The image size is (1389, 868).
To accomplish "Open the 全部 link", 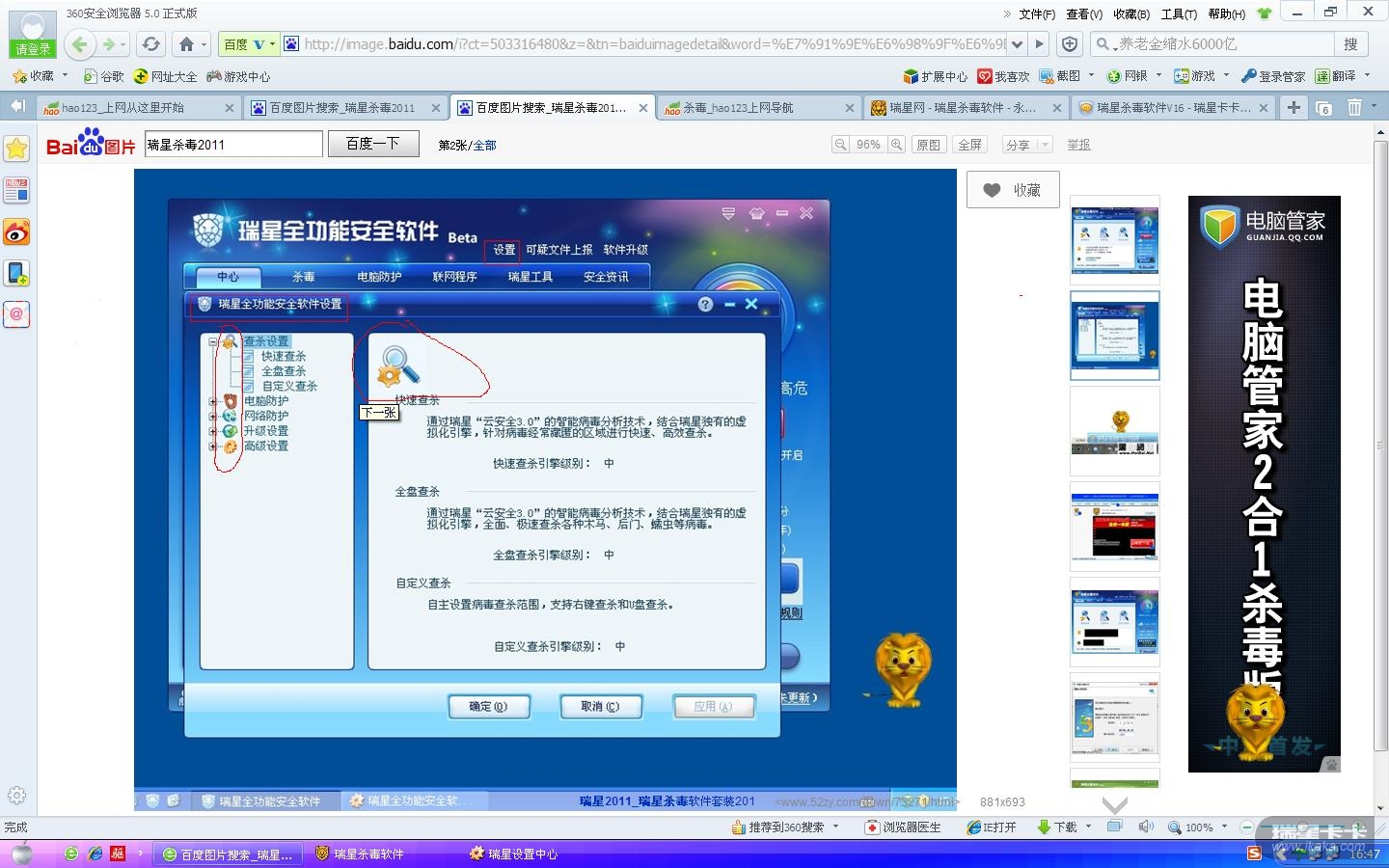I will tap(485, 146).
